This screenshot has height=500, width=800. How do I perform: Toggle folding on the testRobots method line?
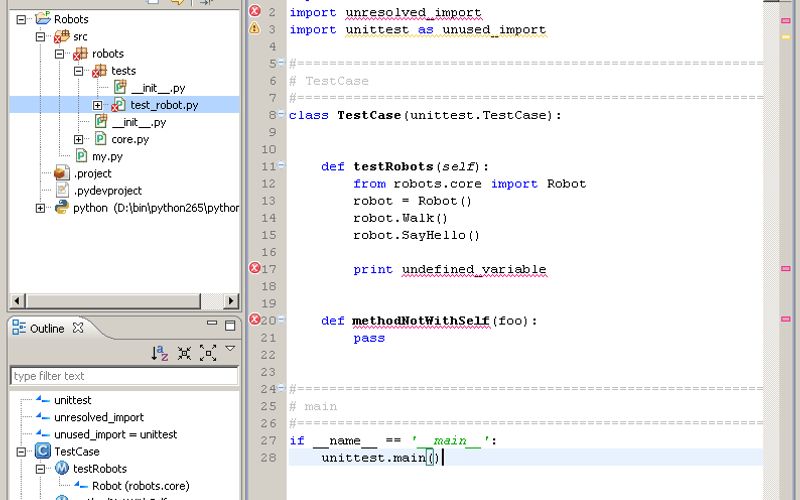pyautogui.click(x=280, y=166)
